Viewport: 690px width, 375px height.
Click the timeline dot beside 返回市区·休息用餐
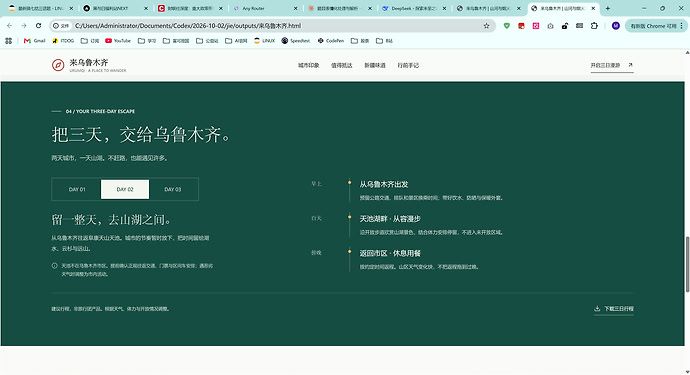point(349,251)
